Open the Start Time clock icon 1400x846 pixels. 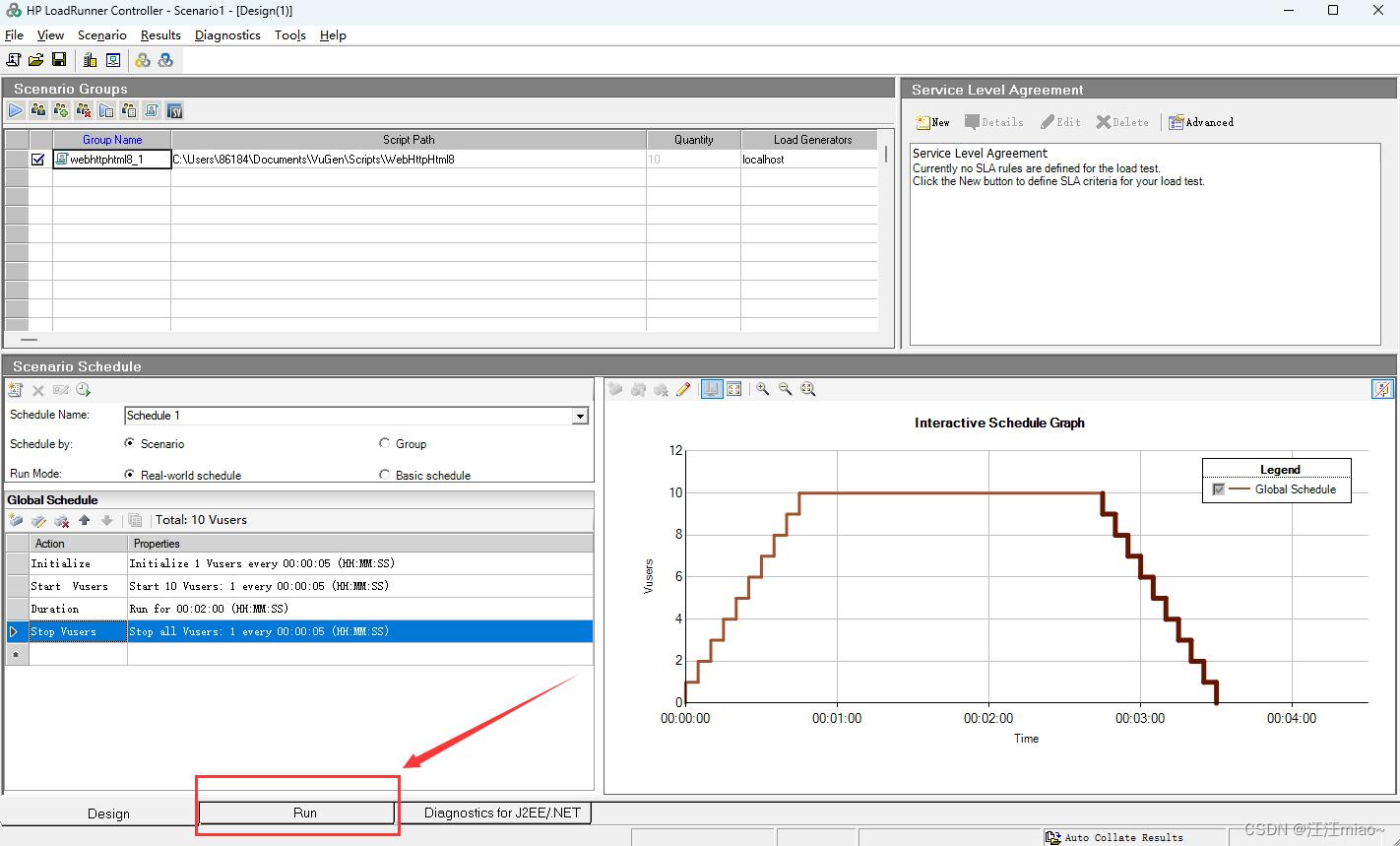point(83,390)
